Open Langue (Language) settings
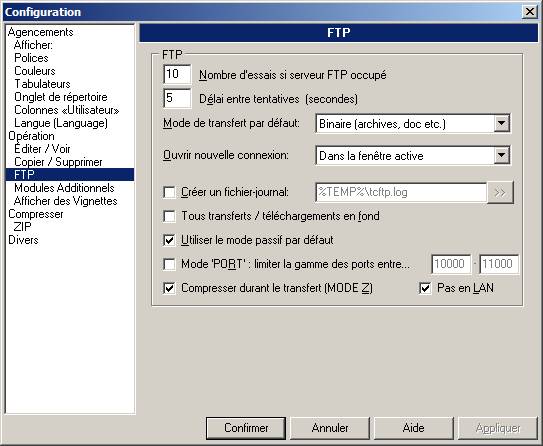 point(61,123)
